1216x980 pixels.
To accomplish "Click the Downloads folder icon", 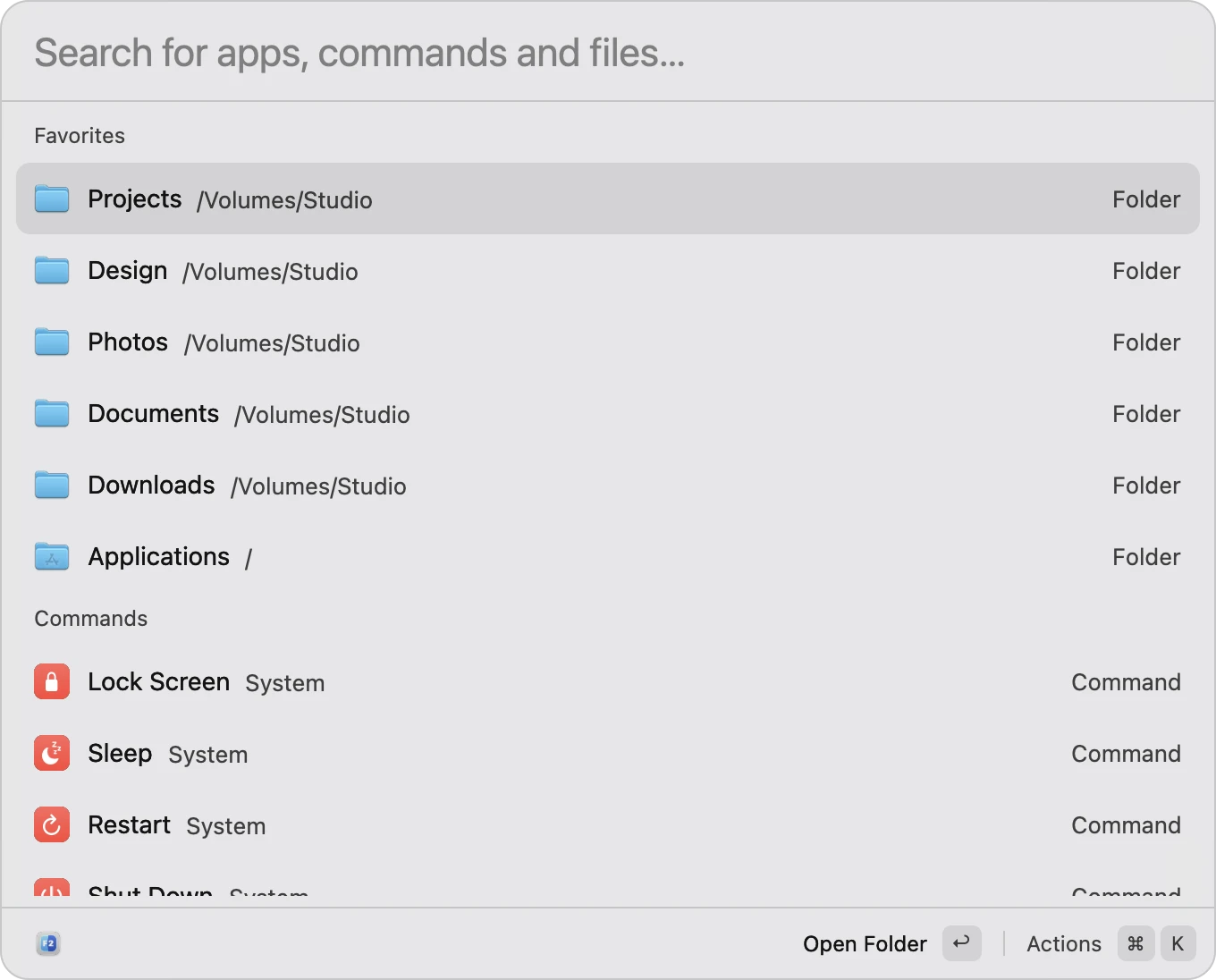I will [52, 485].
